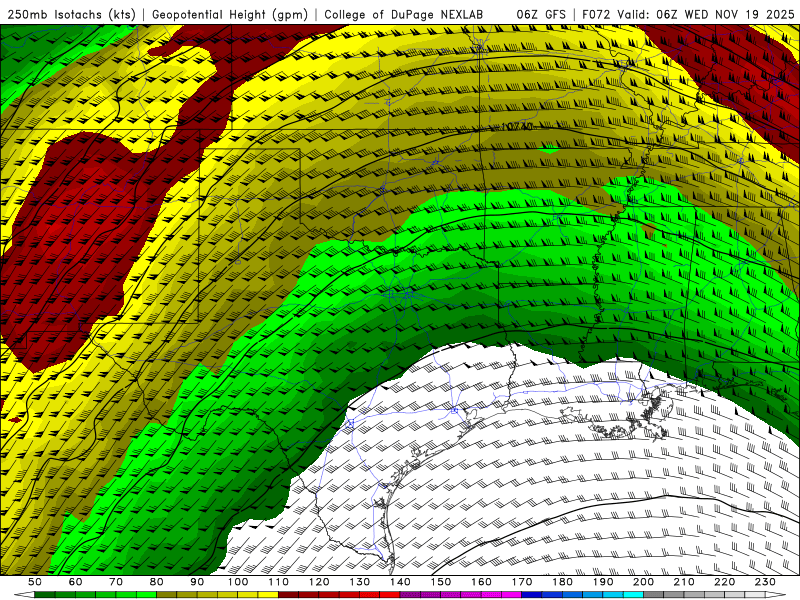This screenshot has height=600, width=800.
Task: Select the bright yellow swatch under the 100 label
Action: 247,595
